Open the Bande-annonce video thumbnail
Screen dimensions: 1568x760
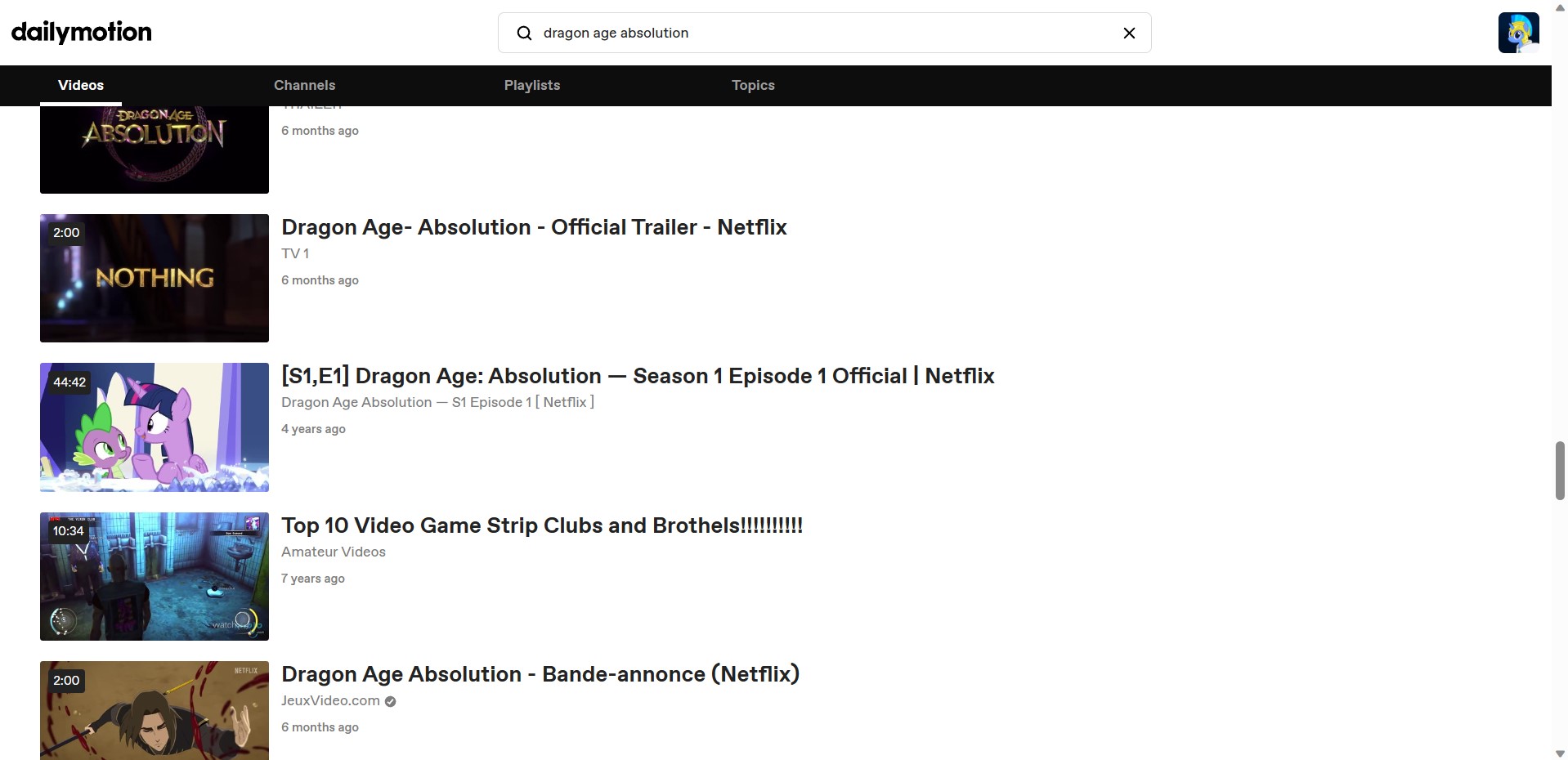pos(155,710)
